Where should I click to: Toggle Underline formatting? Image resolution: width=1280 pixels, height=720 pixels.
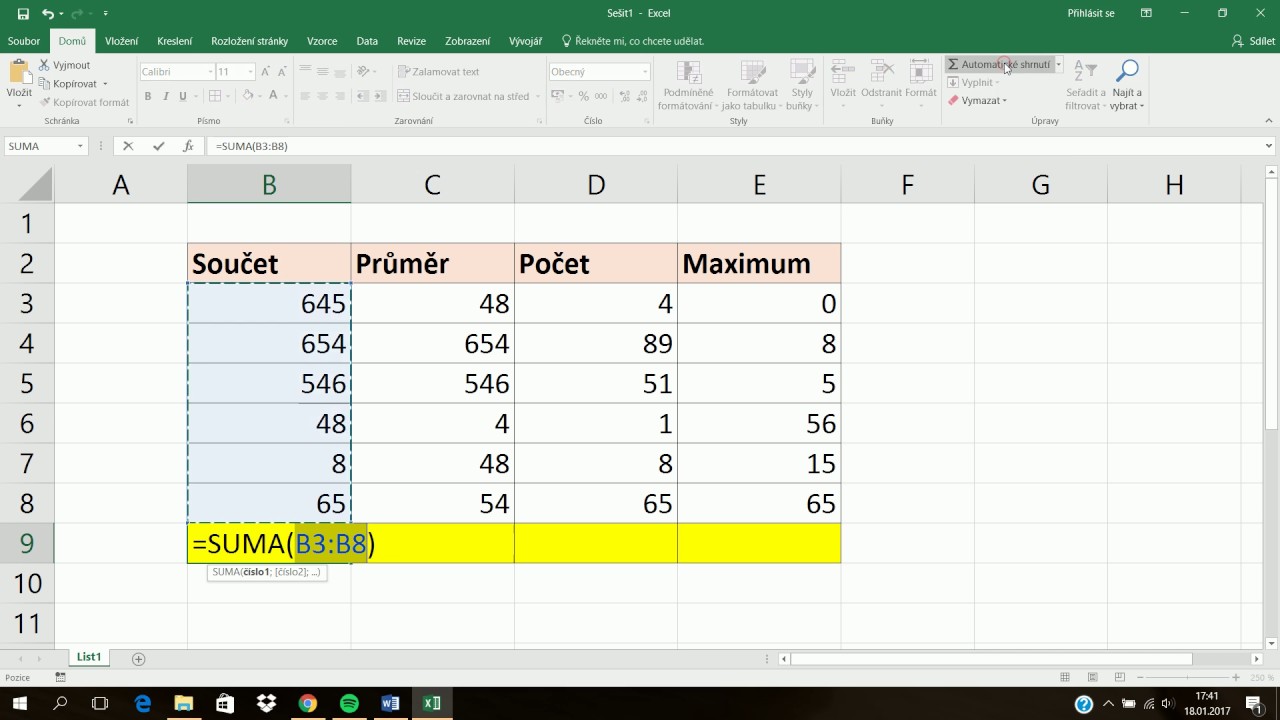pos(182,97)
